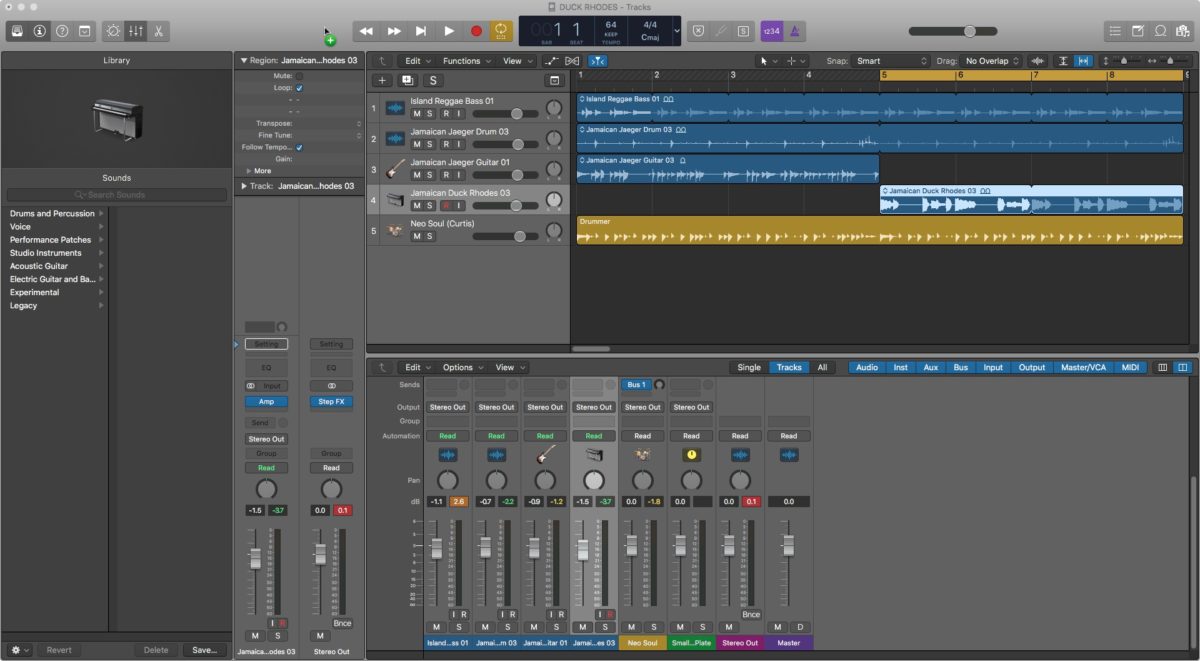The height and width of the screenshot is (661, 1200).
Task: Collapse the Region inspector disclosure triangle
Action: [244, 61]
